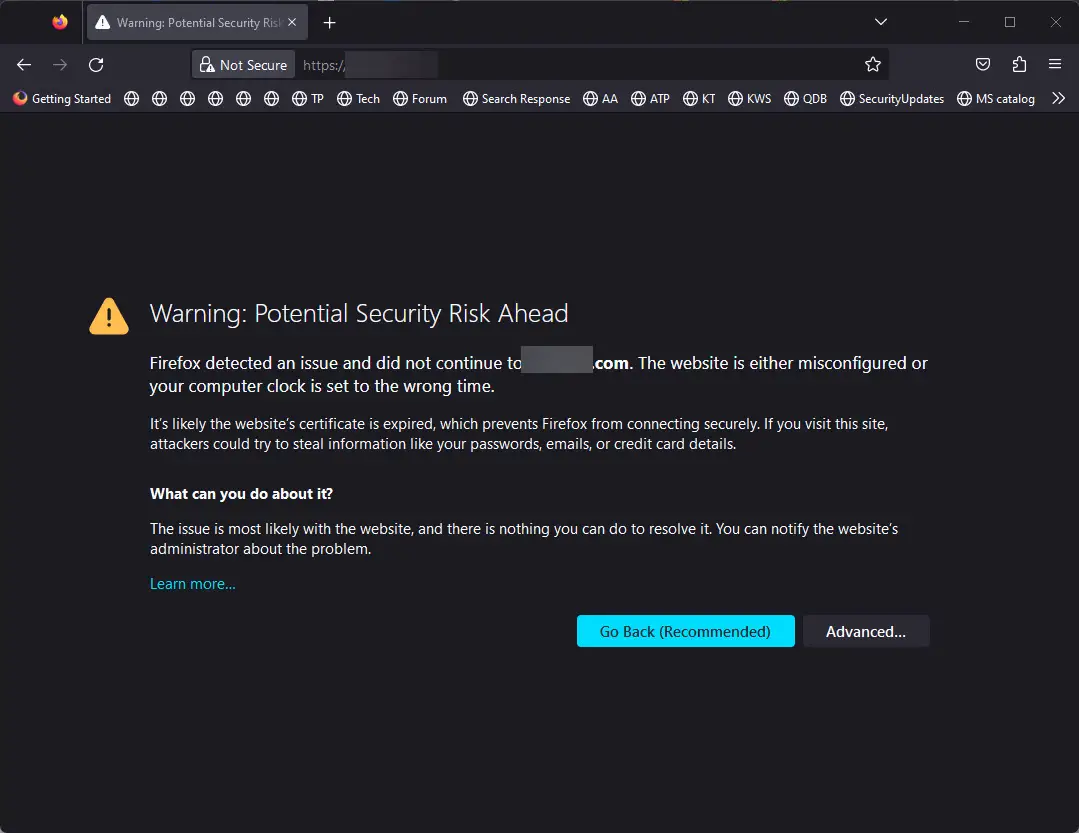Open the TP bookmark

coord(308,98)
